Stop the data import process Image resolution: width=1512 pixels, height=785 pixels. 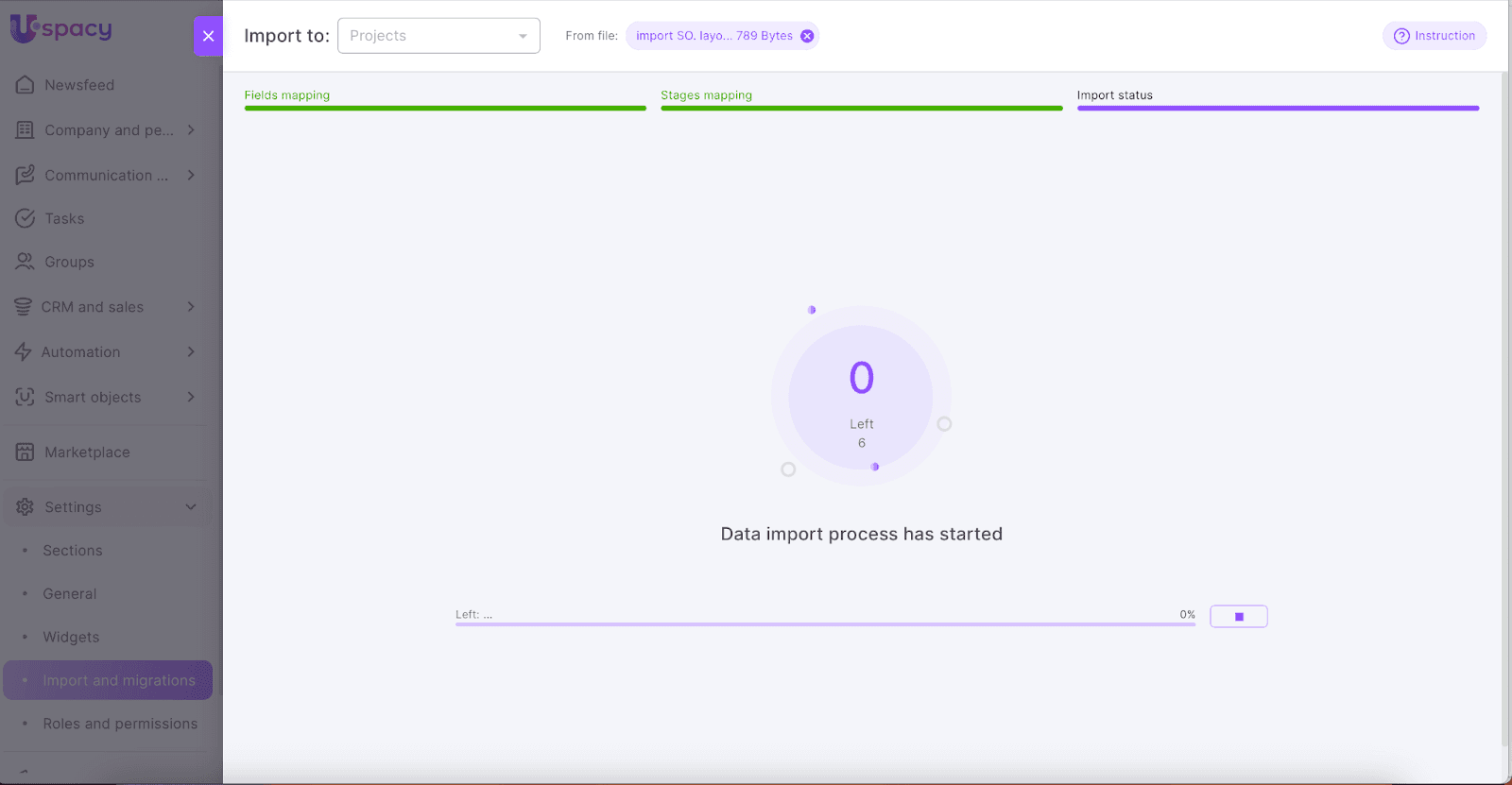[1238, 617]
